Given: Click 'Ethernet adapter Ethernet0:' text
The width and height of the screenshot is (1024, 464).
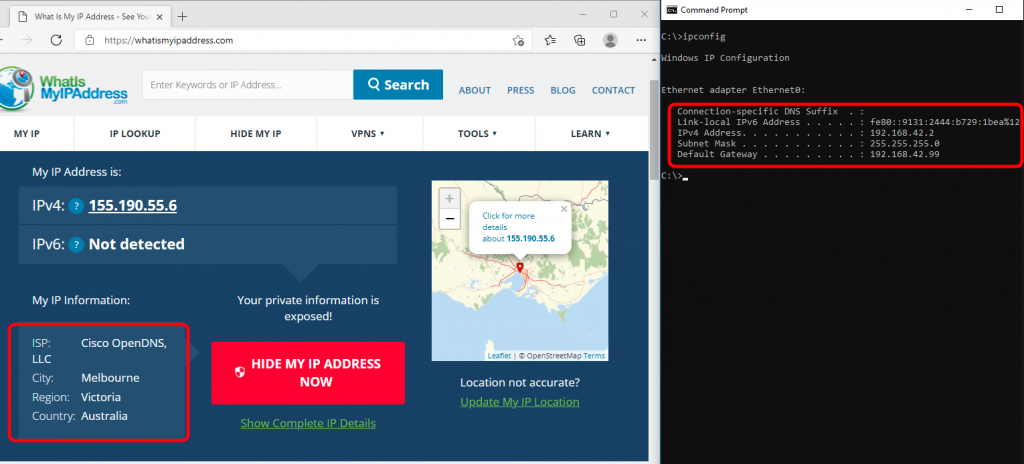Looking at the screenshot, I should tap(733, 90).
